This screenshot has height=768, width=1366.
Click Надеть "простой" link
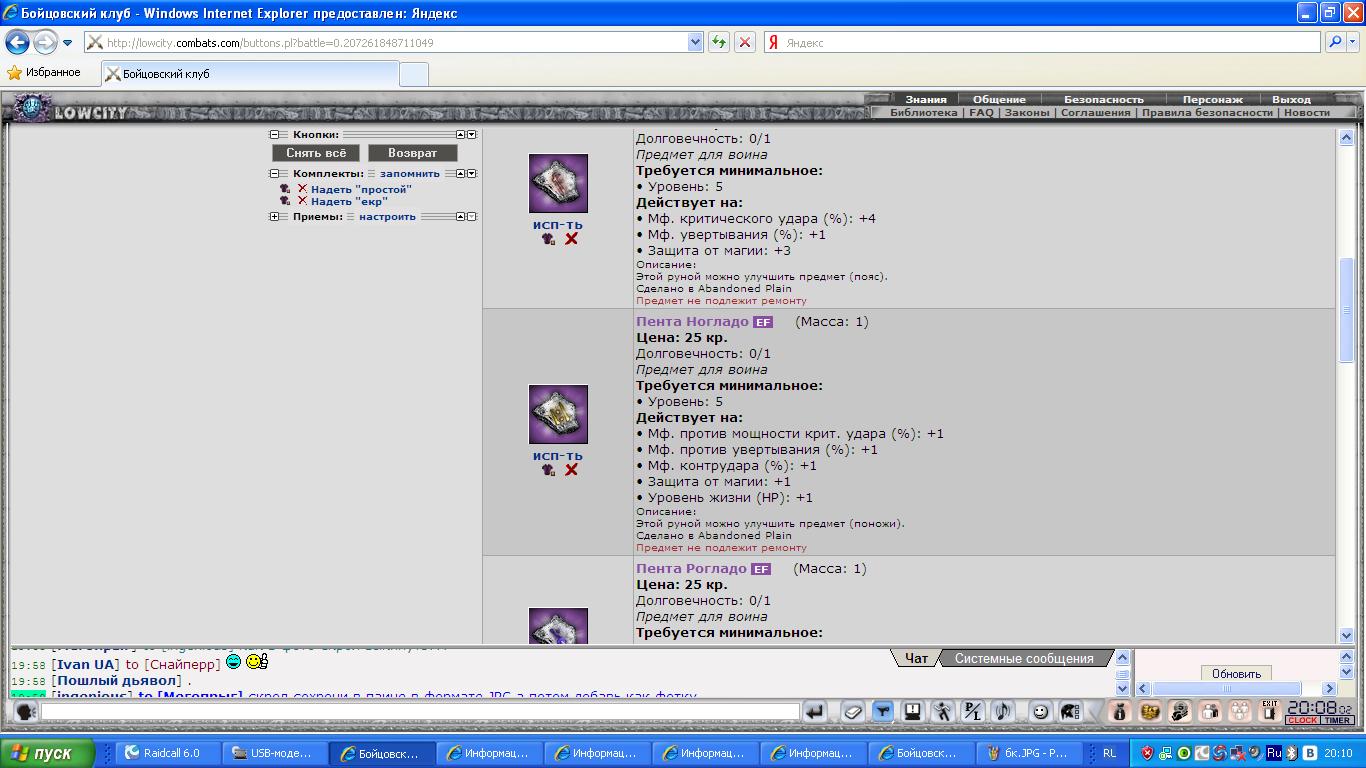tap(361, 189)
